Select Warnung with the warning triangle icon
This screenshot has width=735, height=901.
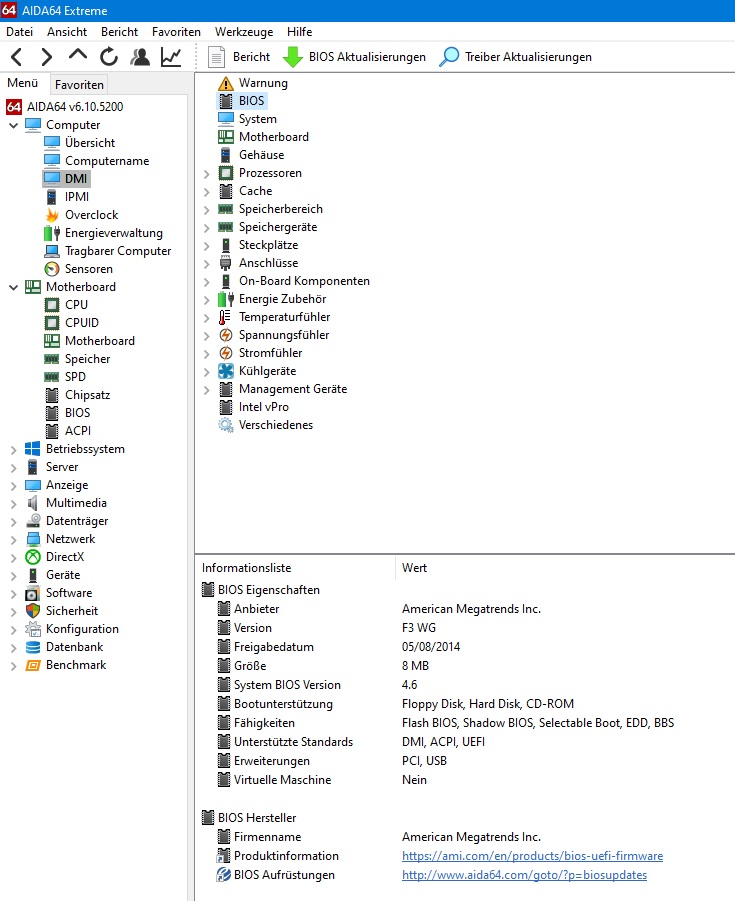tap(253, 83)
